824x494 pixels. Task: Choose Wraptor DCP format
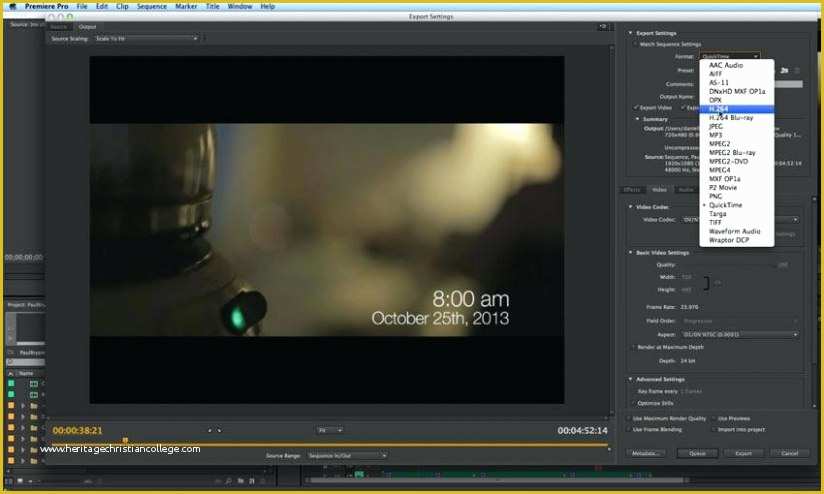(737, 240)
